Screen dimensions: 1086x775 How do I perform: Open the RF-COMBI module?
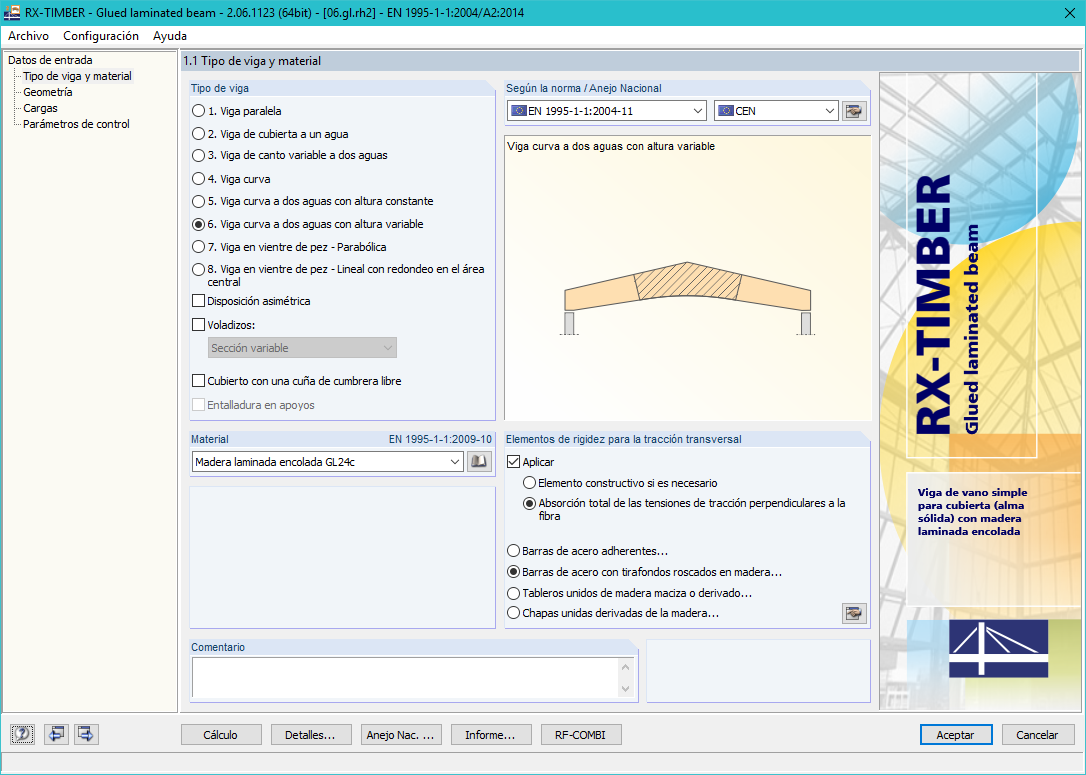tap(581, 734)
